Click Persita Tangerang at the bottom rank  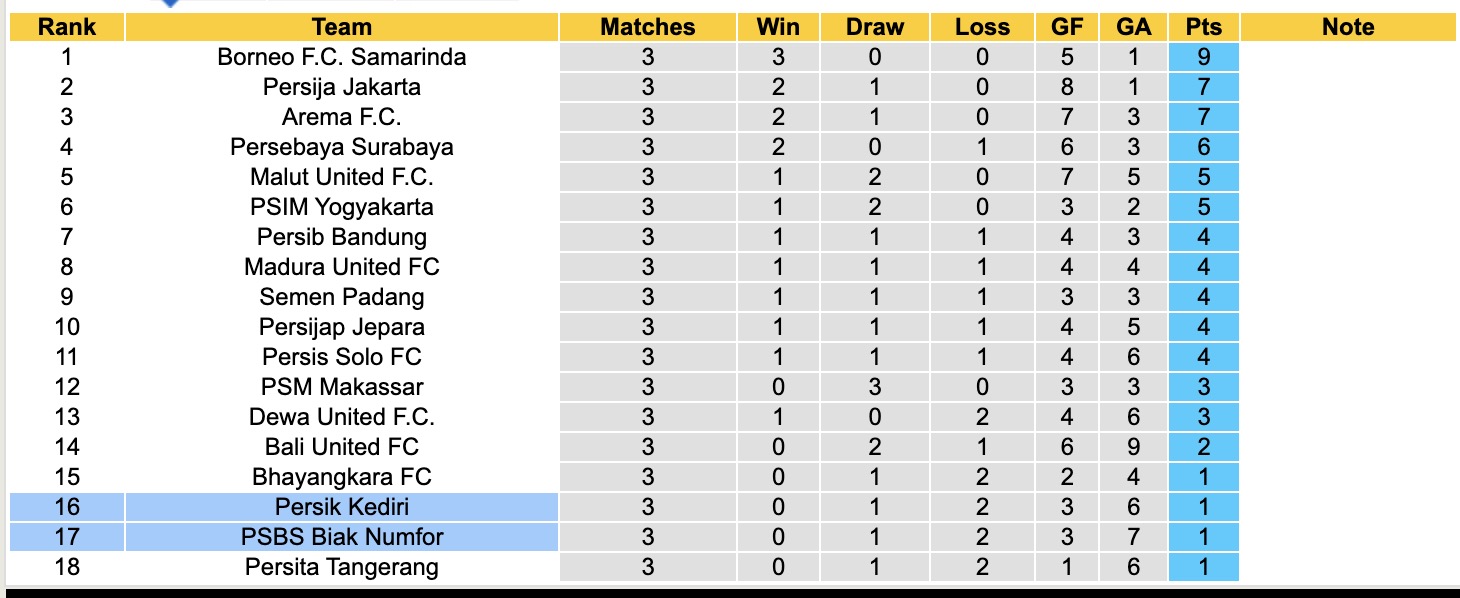pos(341,567)
